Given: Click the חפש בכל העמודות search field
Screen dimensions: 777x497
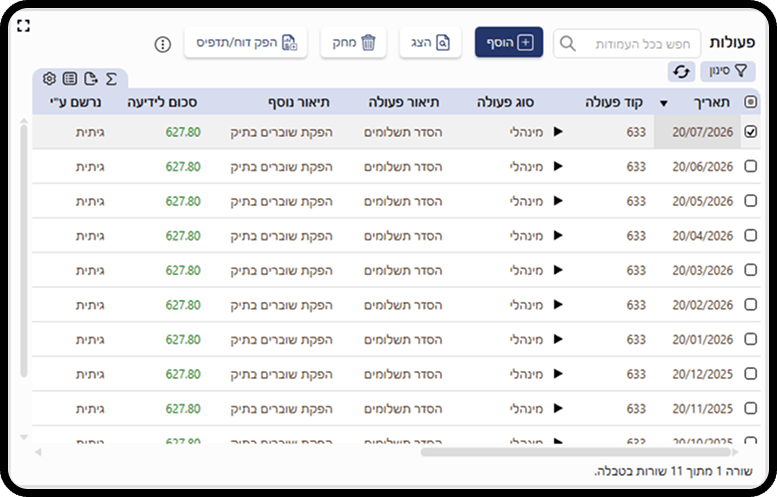Looking at the screenshot, I should (x=627, y=44).
